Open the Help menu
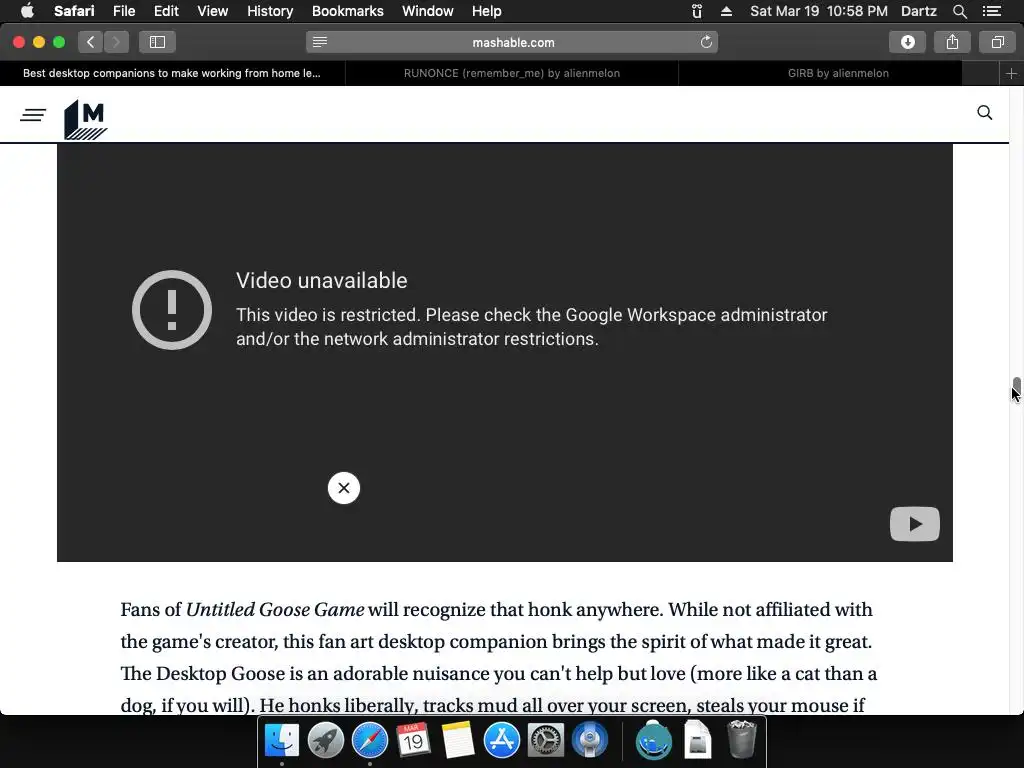The image size is (1024, 768). tap(487, 11)
